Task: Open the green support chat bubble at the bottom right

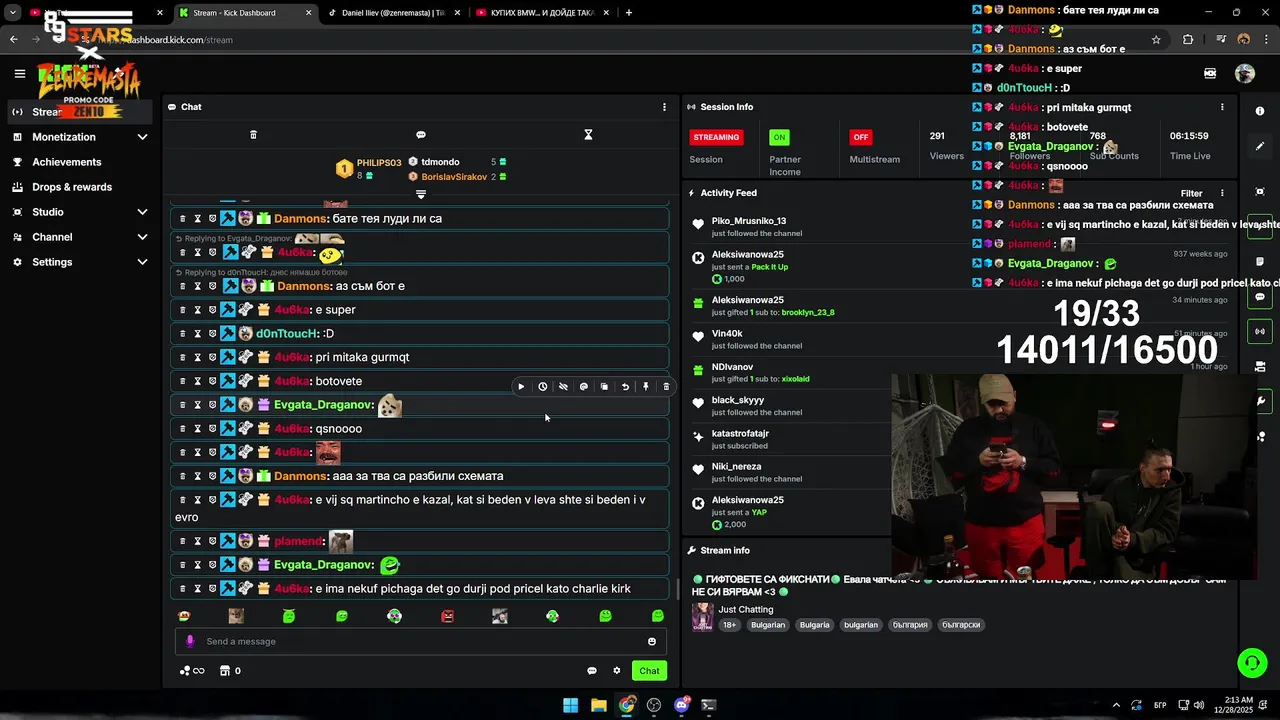Action: 1252,662
